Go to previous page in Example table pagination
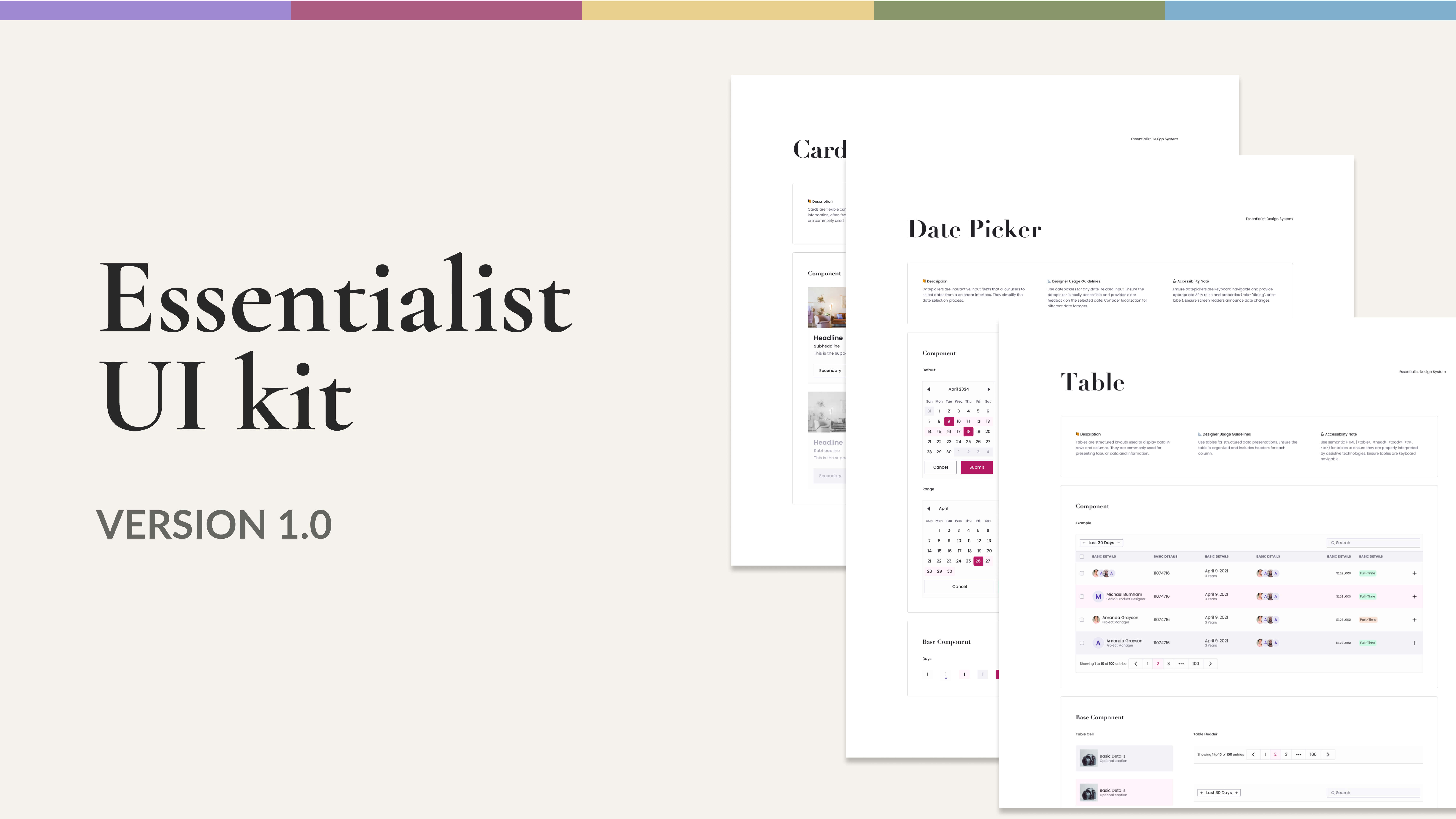Image resolution: width=1456 pixels, height=819 pixels. 1136,664
